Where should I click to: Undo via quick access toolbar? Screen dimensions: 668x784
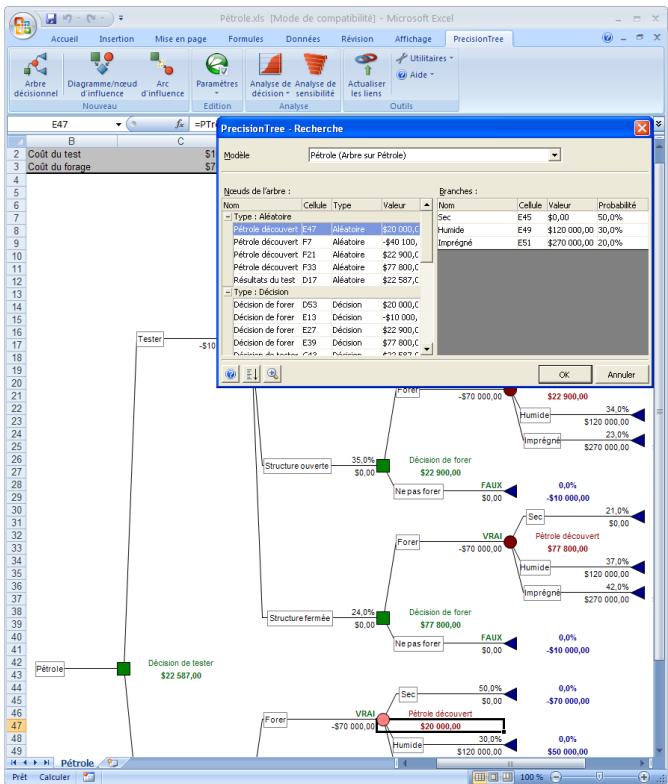point(68,18)
